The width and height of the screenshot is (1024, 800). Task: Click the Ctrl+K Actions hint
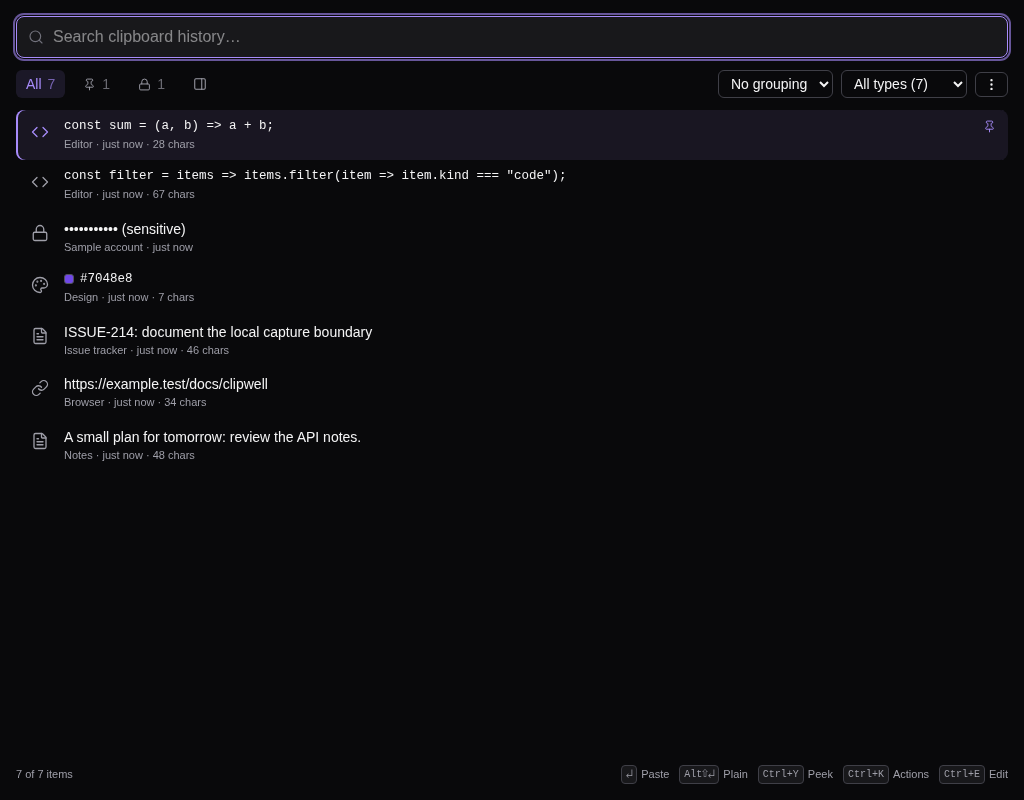[x=886, y=775]
